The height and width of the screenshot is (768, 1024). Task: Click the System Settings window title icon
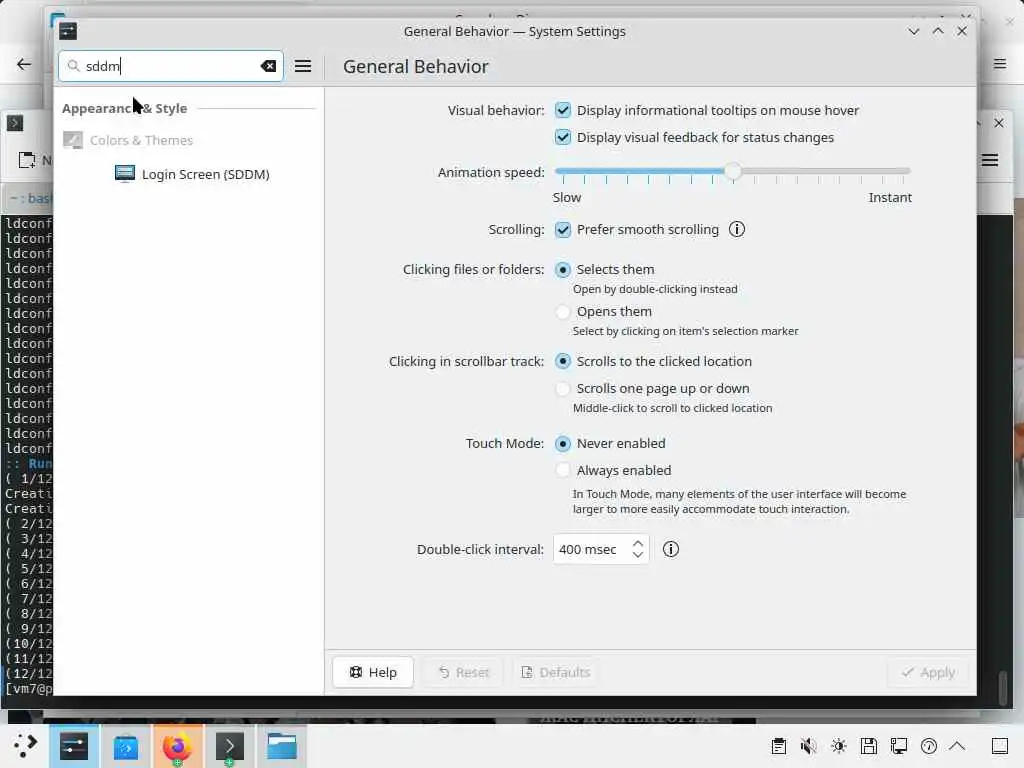68,31
